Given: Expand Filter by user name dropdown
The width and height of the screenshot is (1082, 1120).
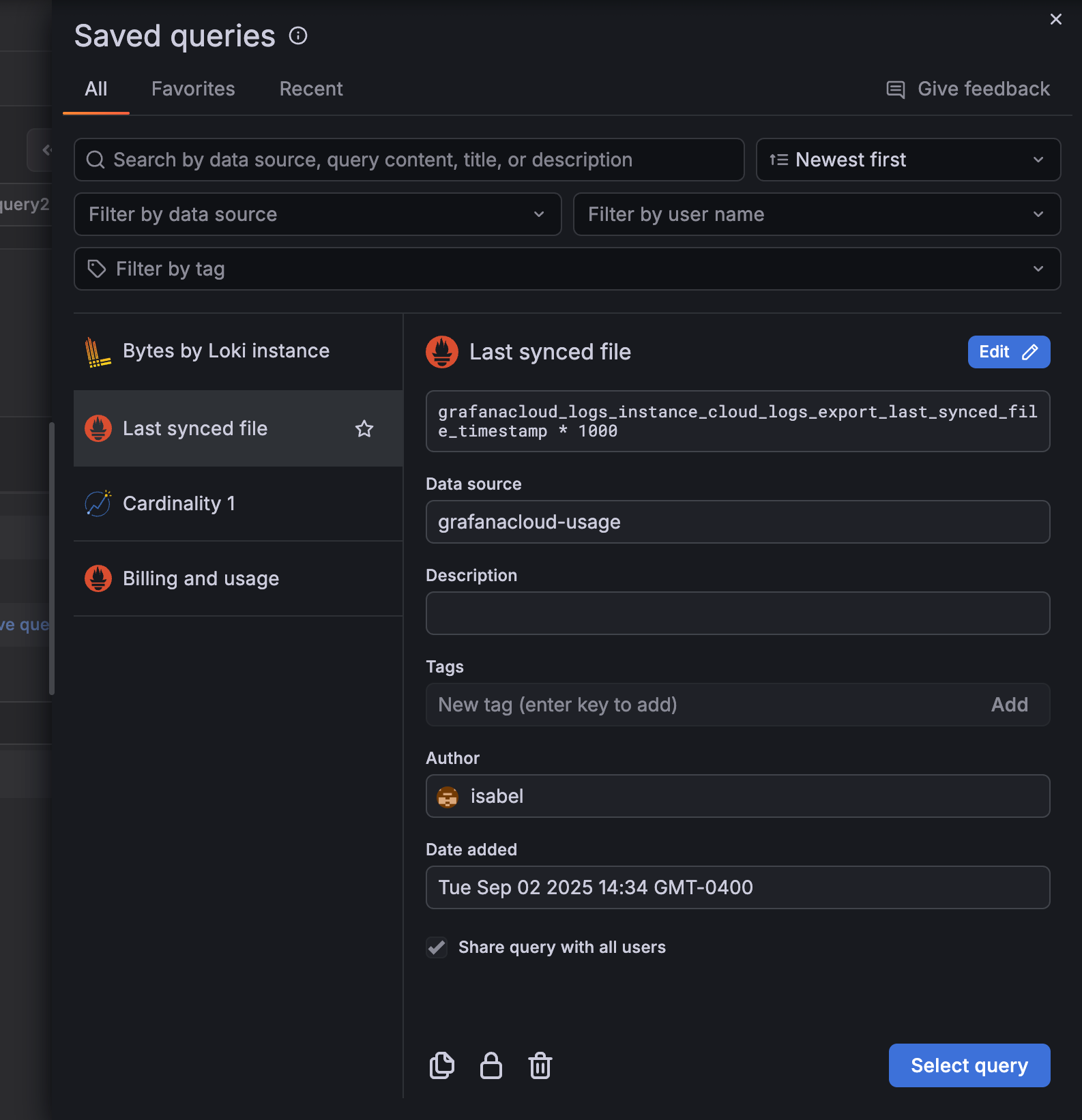Looking at the screenshot, I should [x=816, y=214].
